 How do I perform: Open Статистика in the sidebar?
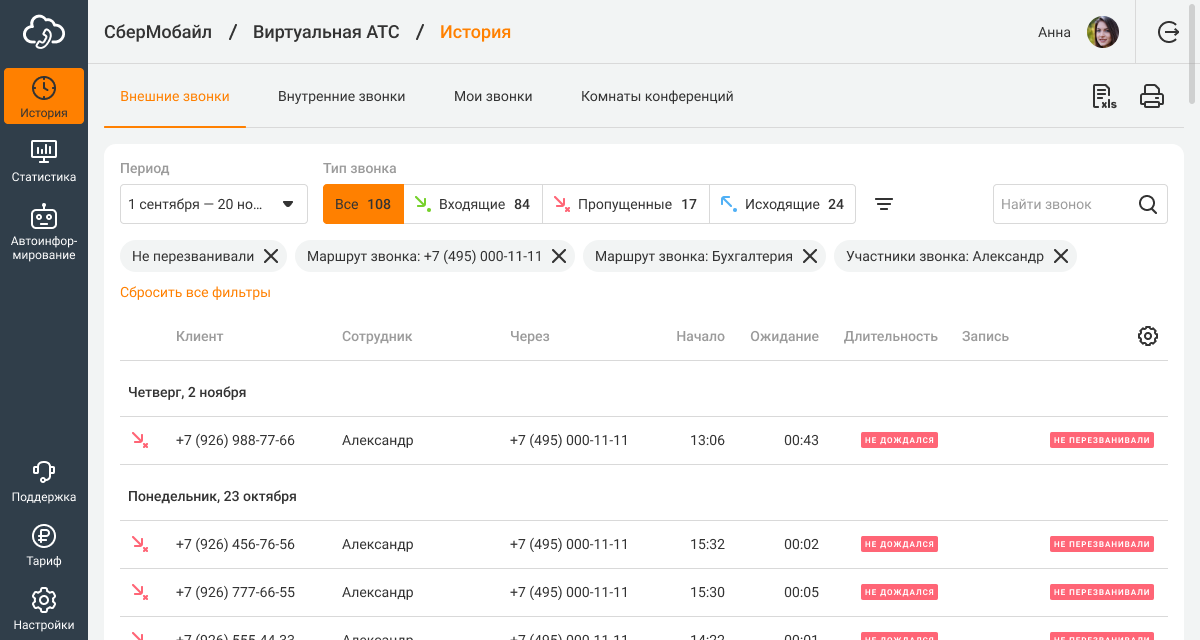[x=44, y=161]
